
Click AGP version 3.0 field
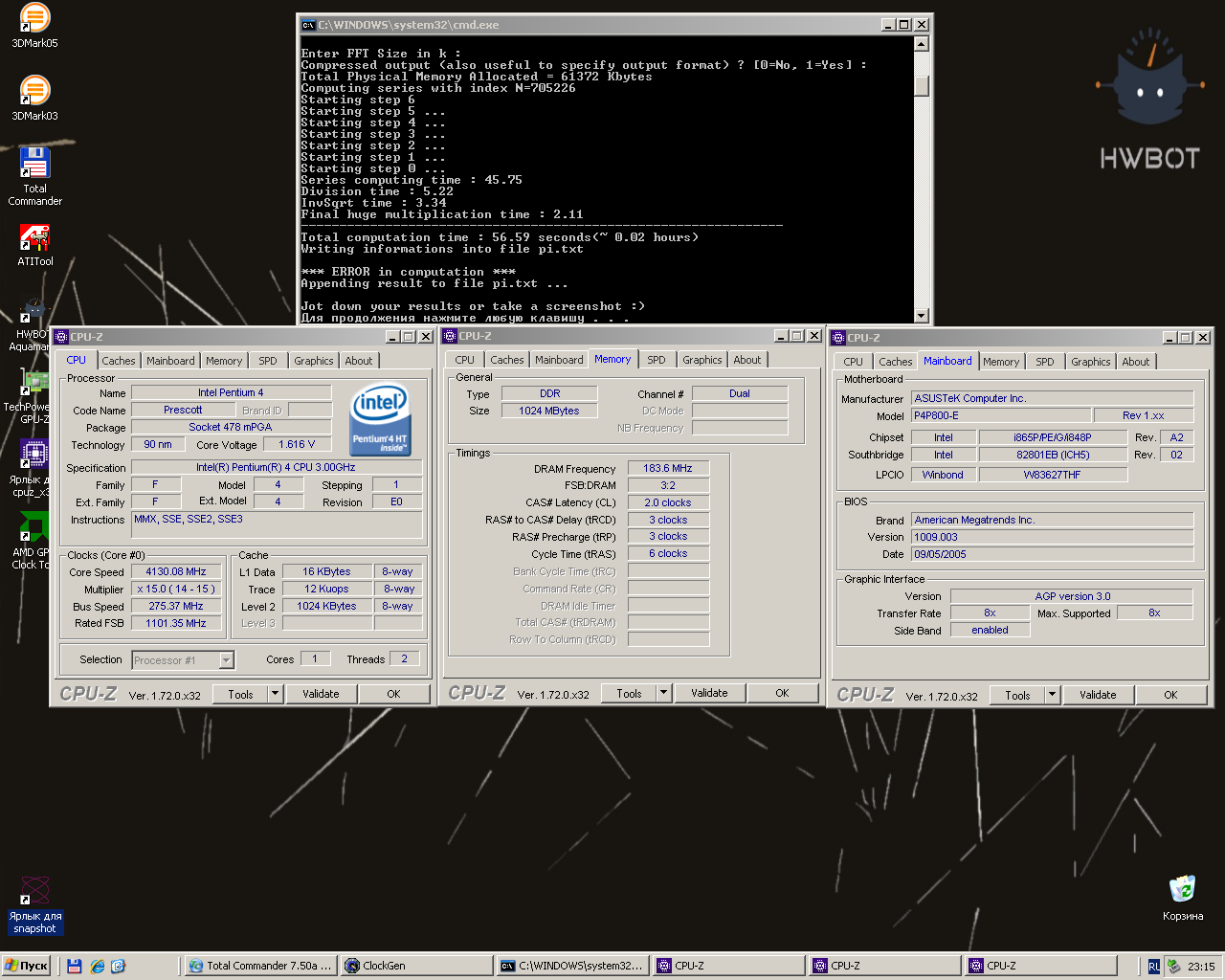coord(1072,596)
